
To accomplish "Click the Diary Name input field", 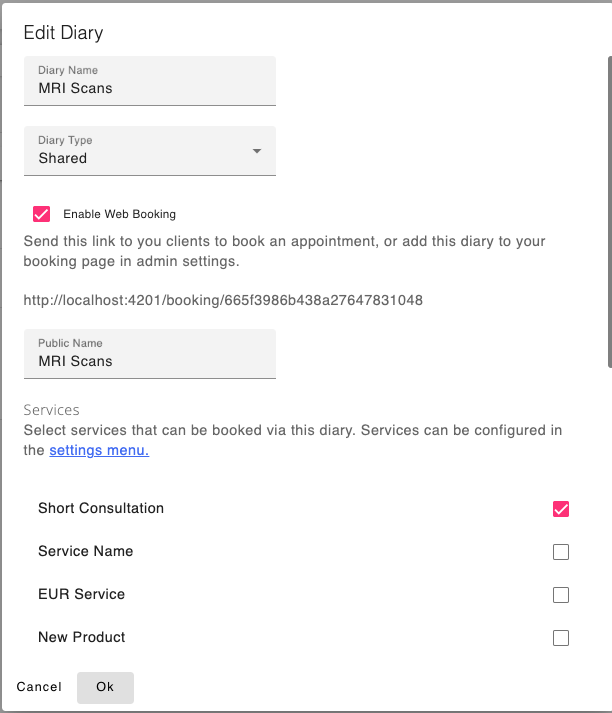I will 150,88.
